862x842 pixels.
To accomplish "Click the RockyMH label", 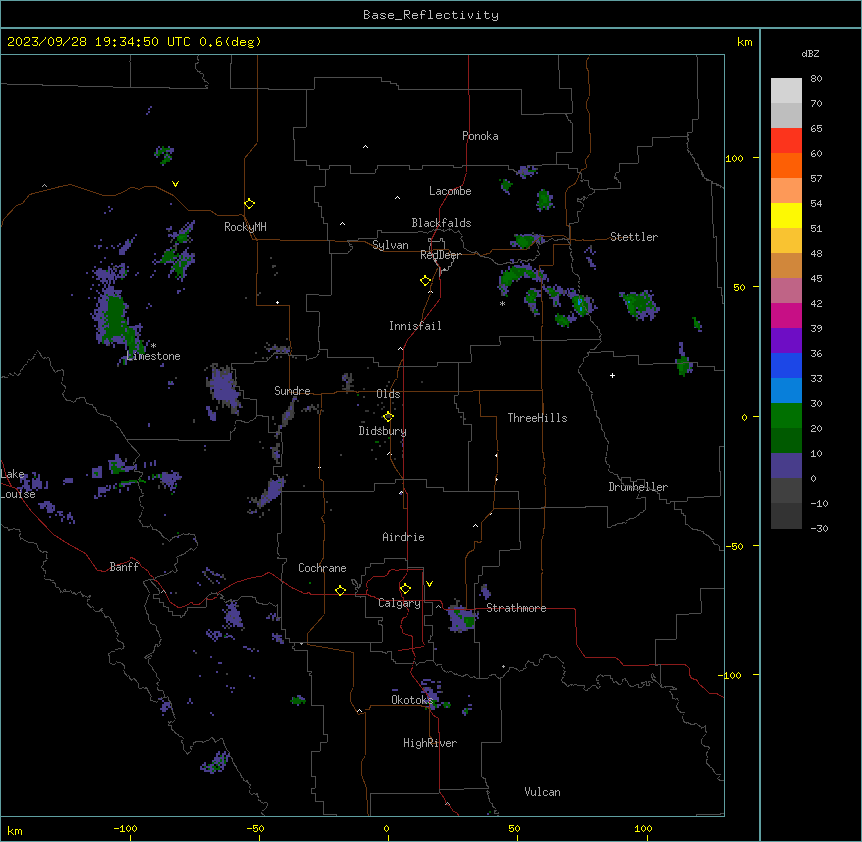I will tap(245, 227).
